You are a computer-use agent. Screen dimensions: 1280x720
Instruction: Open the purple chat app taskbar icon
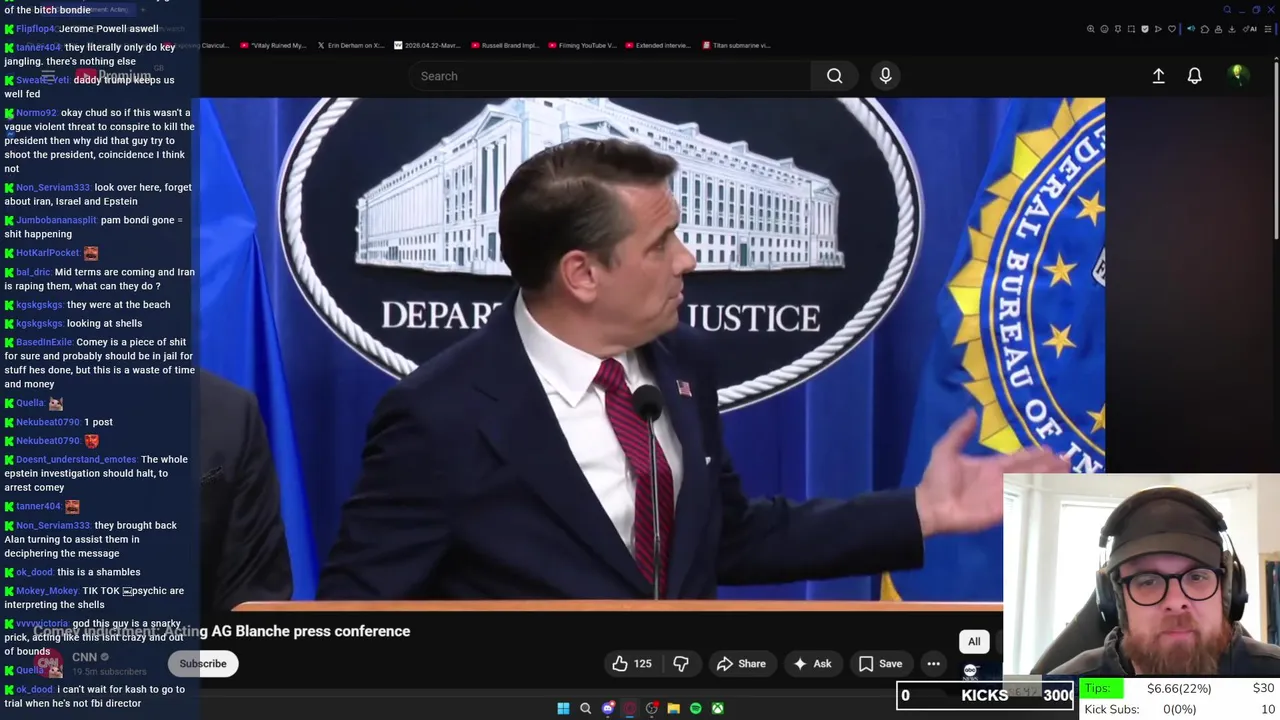click(x=607, y=708)
